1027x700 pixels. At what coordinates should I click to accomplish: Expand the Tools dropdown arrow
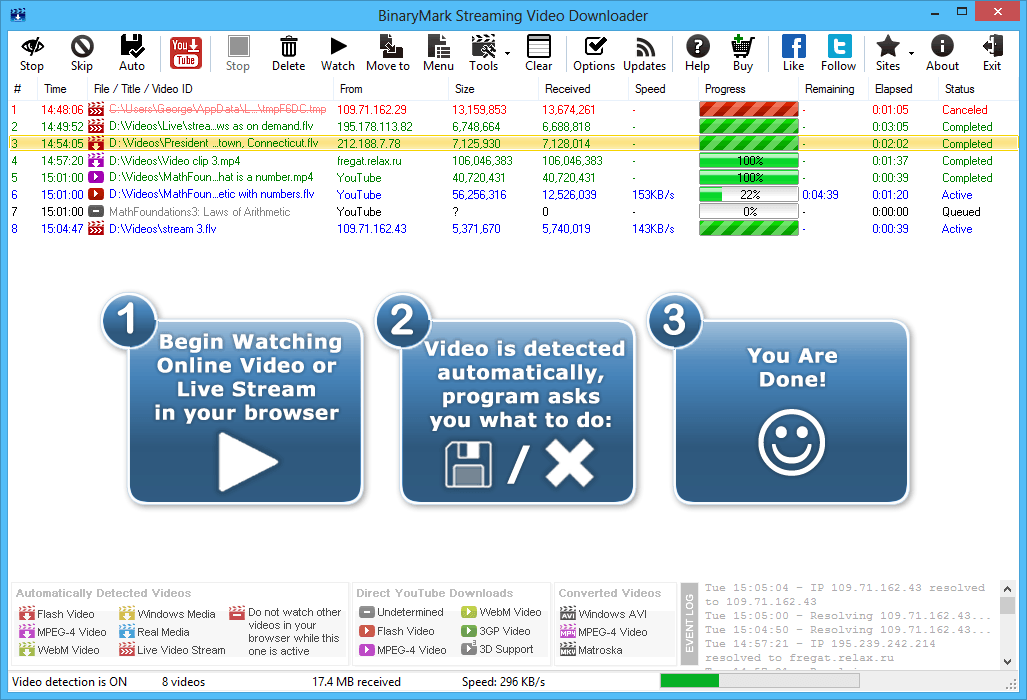[x=508, y=53]
